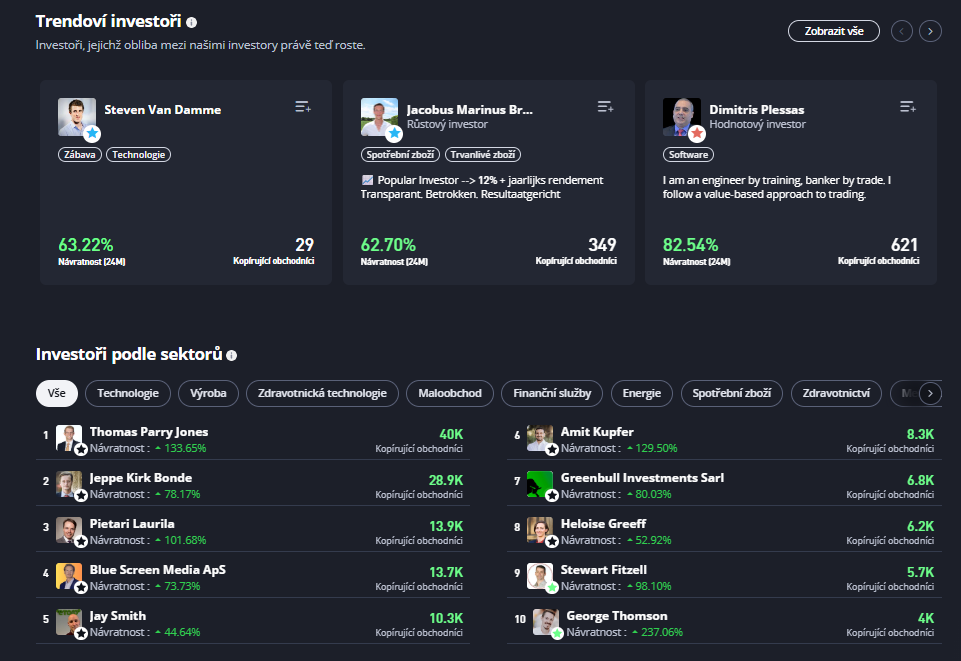
Task: Open Greenbull Investments Sarl avatar
Action: pos(540,484)
